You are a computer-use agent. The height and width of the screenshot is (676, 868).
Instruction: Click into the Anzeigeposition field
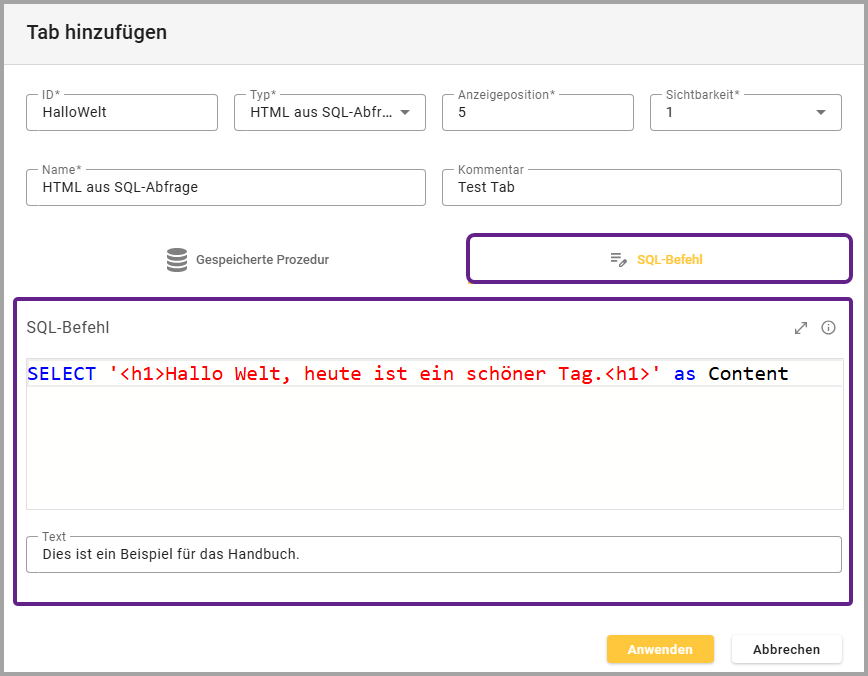[537, 112]
